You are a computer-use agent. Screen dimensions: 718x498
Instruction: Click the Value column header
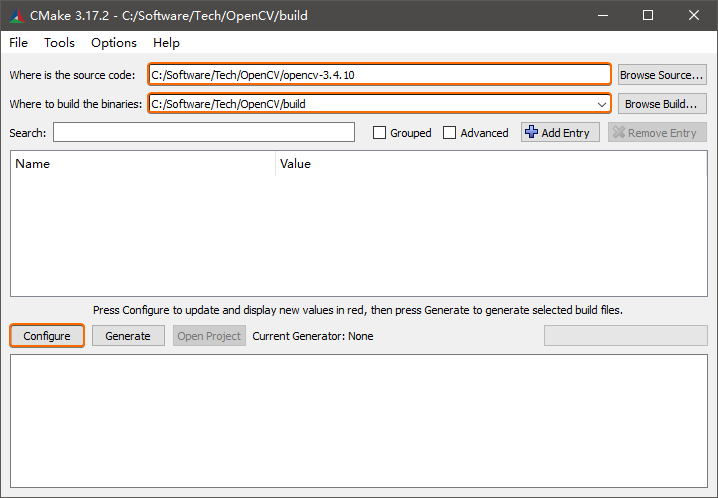click(490, 164)
